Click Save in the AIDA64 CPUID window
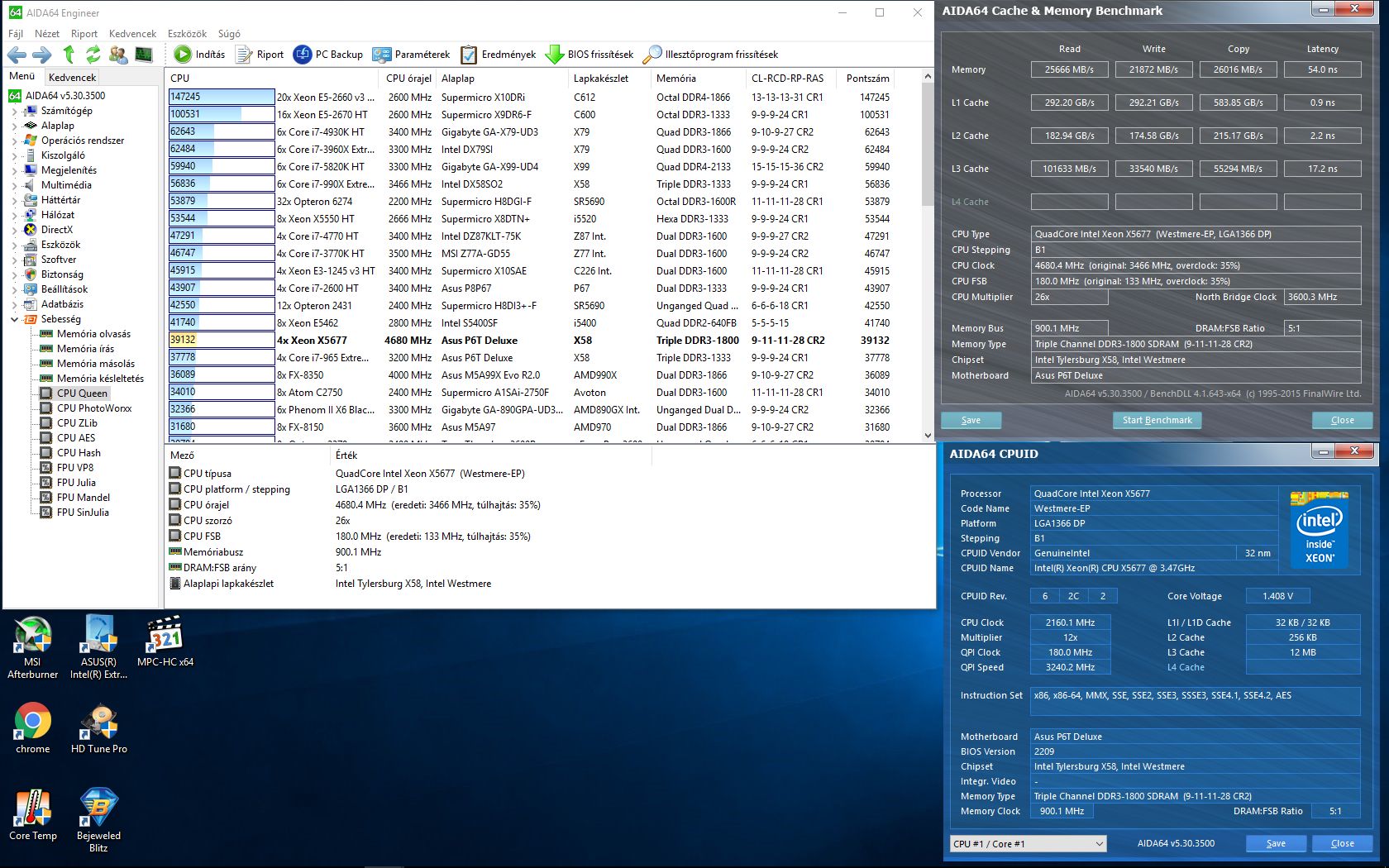The width and height of the screenshot is (1389, 868). click(1276, 843)
